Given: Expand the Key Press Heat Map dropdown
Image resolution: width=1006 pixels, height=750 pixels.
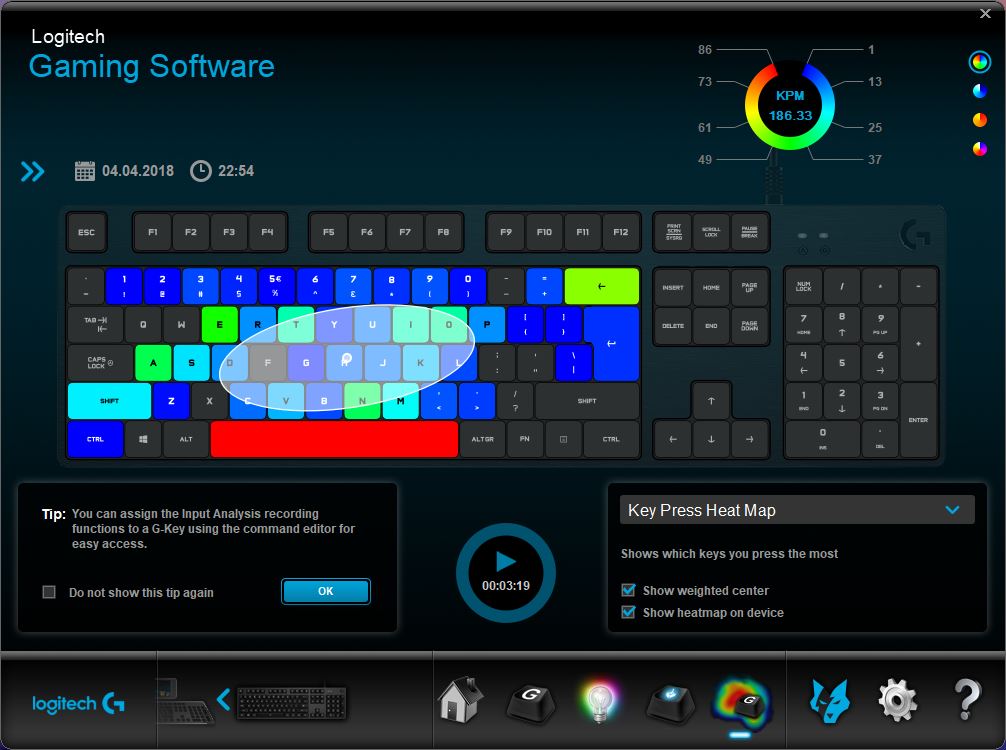Looking at the screenshot, I should pyautogui.click(x=797, y=510).
